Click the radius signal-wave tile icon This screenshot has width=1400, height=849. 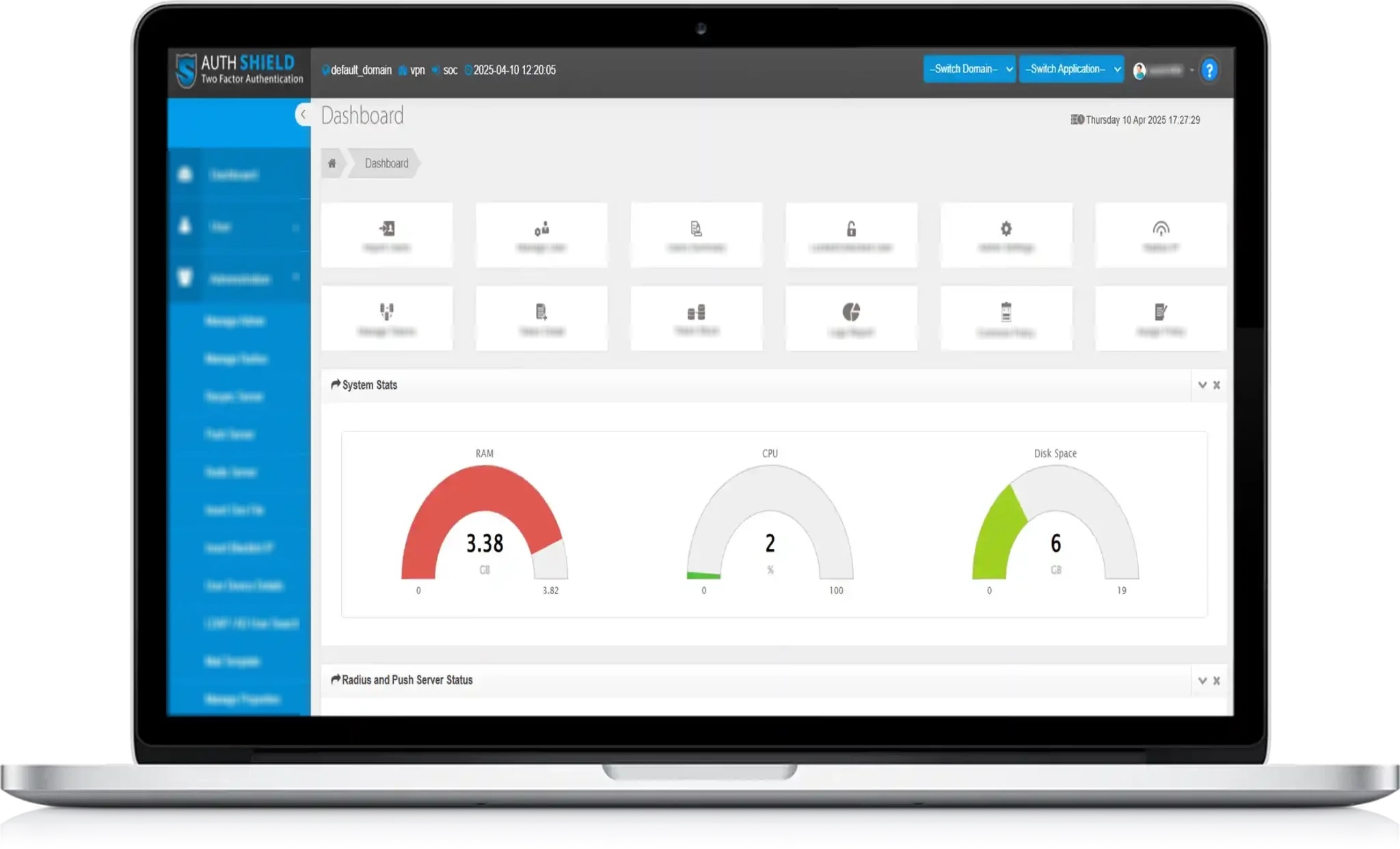click(x=1161, y=228)
